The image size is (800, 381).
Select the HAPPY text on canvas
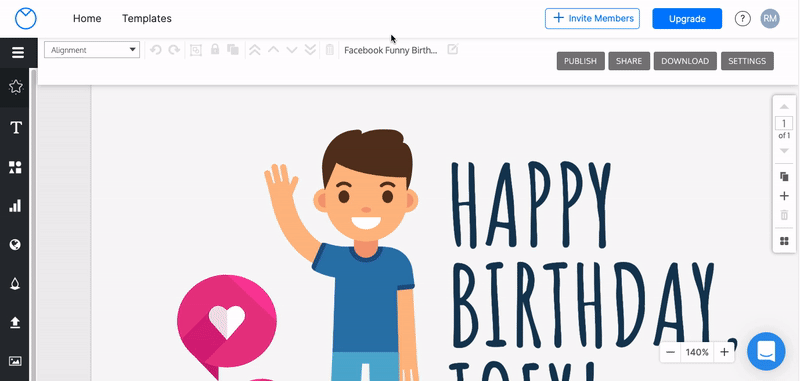pyautogui.click(x=531, y=204)
